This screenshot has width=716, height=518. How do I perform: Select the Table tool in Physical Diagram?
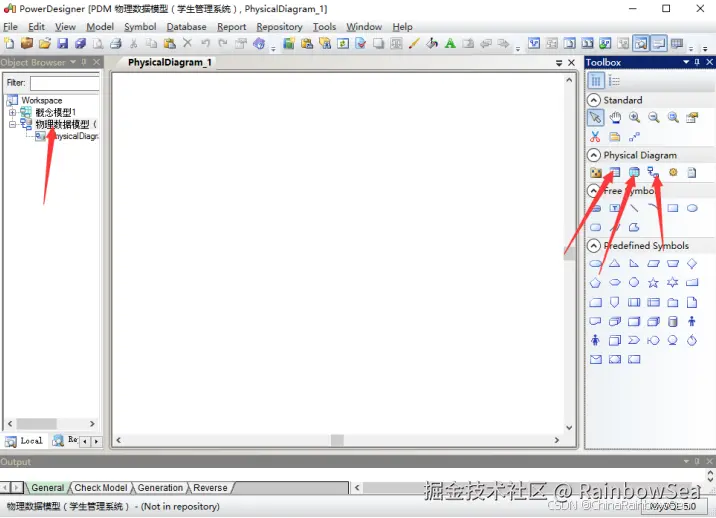(x=615, y=173)
